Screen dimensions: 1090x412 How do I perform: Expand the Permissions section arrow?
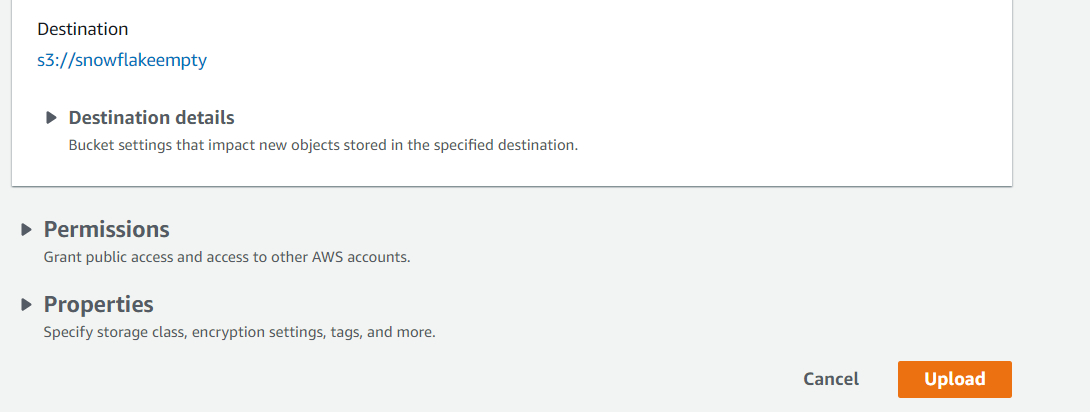tap(27, 230)
